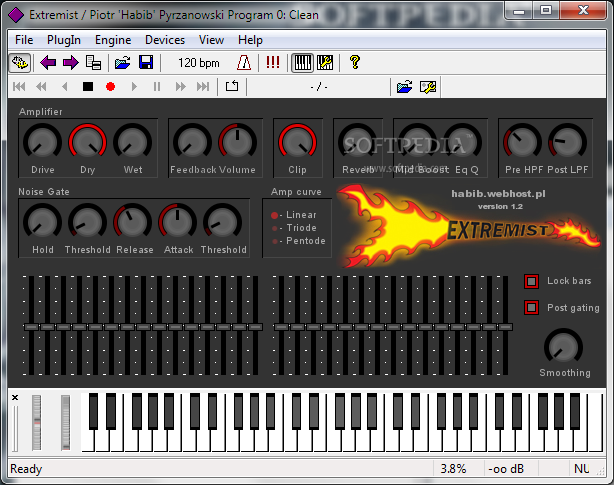The width and height of the screenshot is (614, 485).
Task: Enable the Post gating checkbox
Action: point(531,308)
